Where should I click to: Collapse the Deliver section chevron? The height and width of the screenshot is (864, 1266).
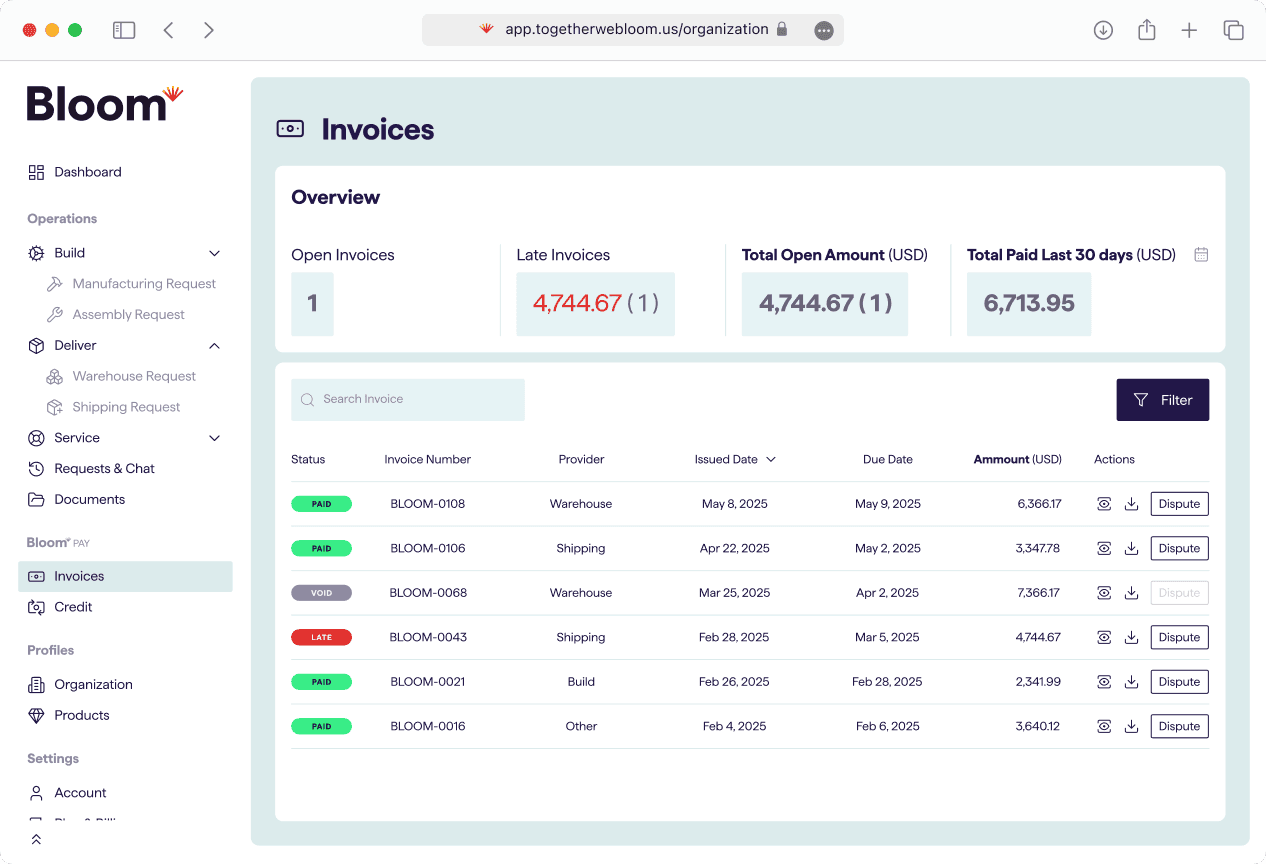[214, 346]
